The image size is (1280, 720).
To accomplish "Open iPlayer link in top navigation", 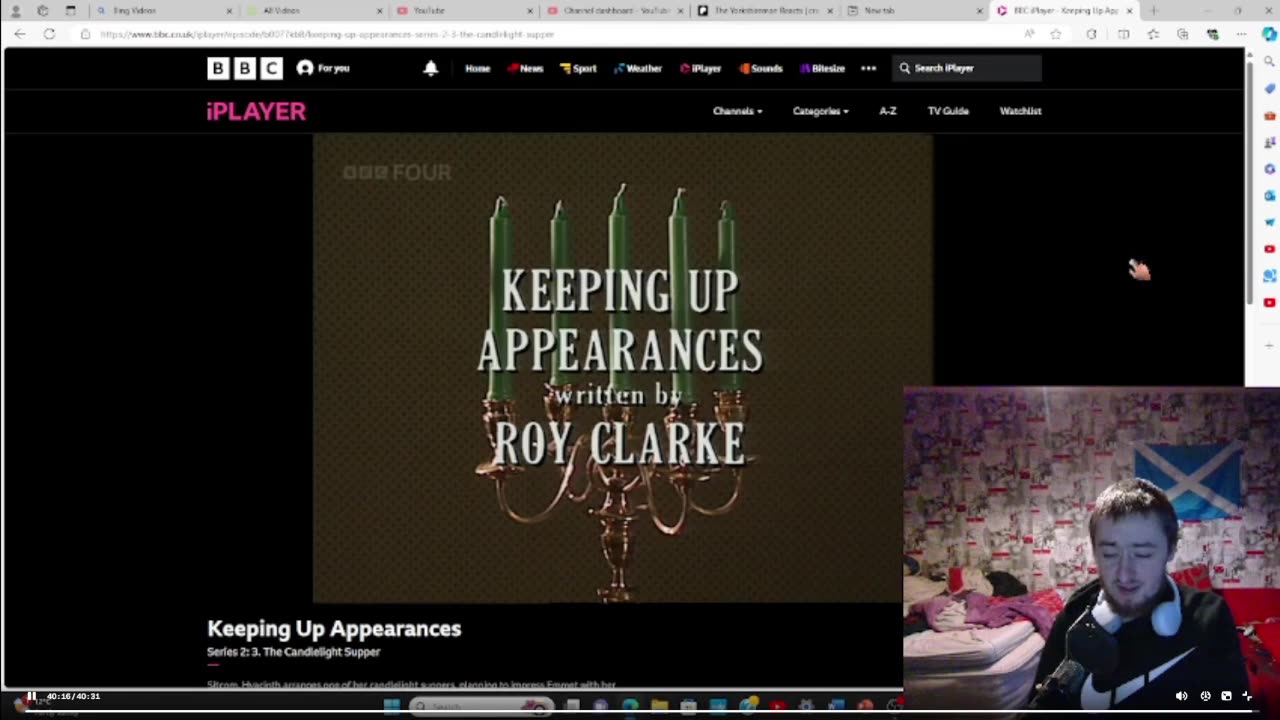I will click(701, 68).
